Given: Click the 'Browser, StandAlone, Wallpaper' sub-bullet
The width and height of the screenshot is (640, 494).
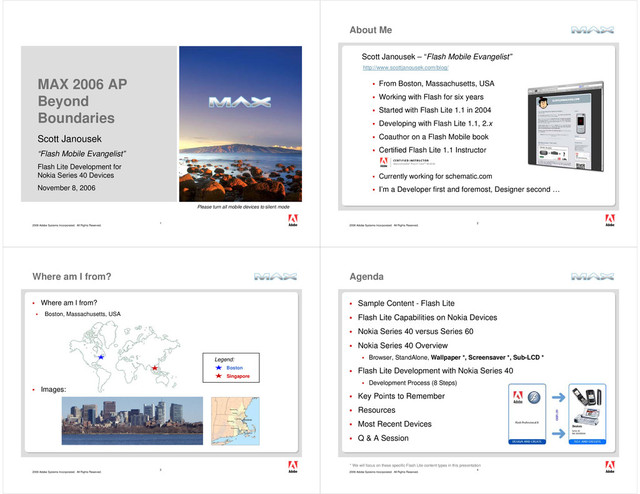Looking at the screenshot, I should coord(456,358).
